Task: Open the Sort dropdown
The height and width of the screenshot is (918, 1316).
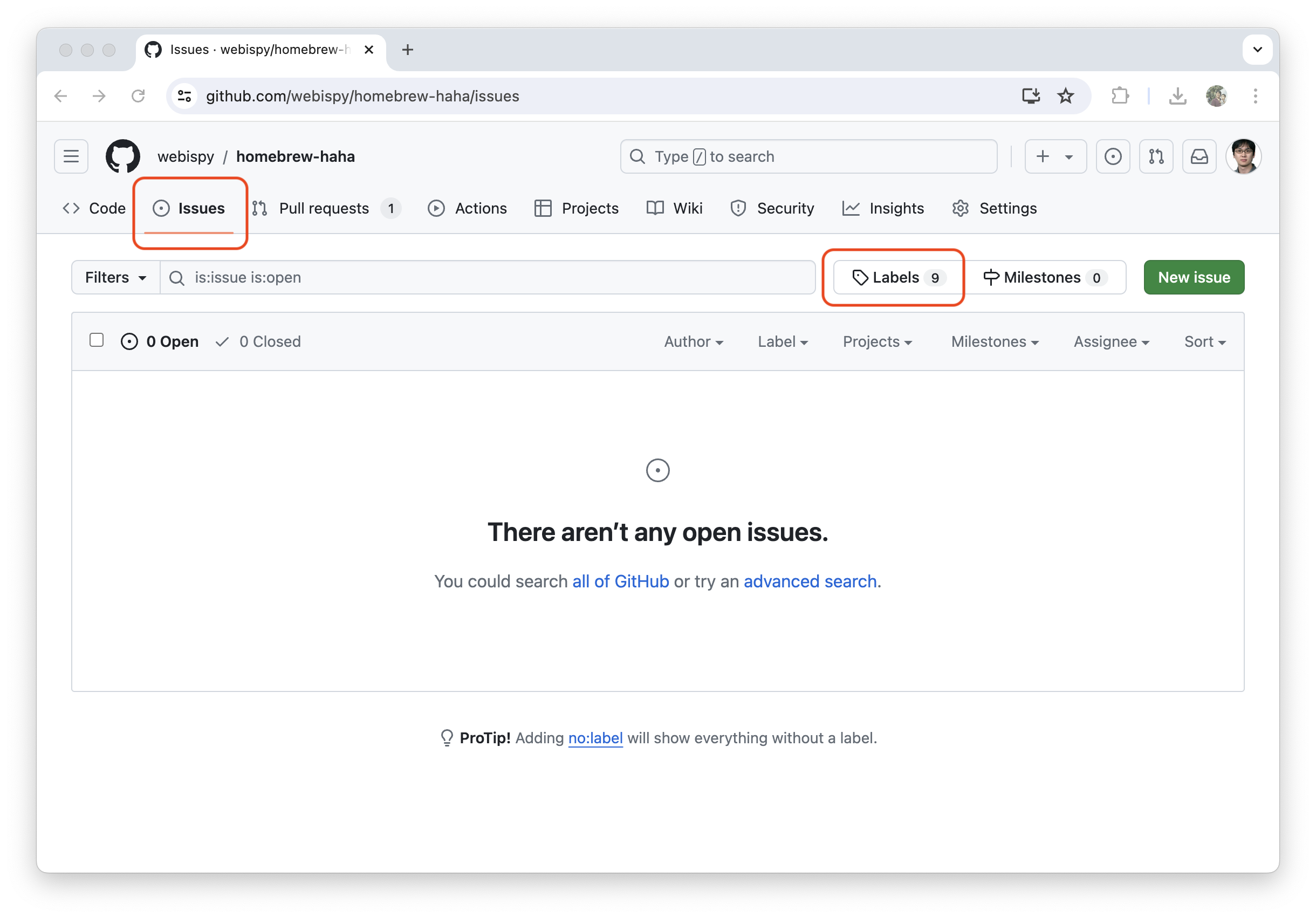Action: click(x=1205, y=341)
